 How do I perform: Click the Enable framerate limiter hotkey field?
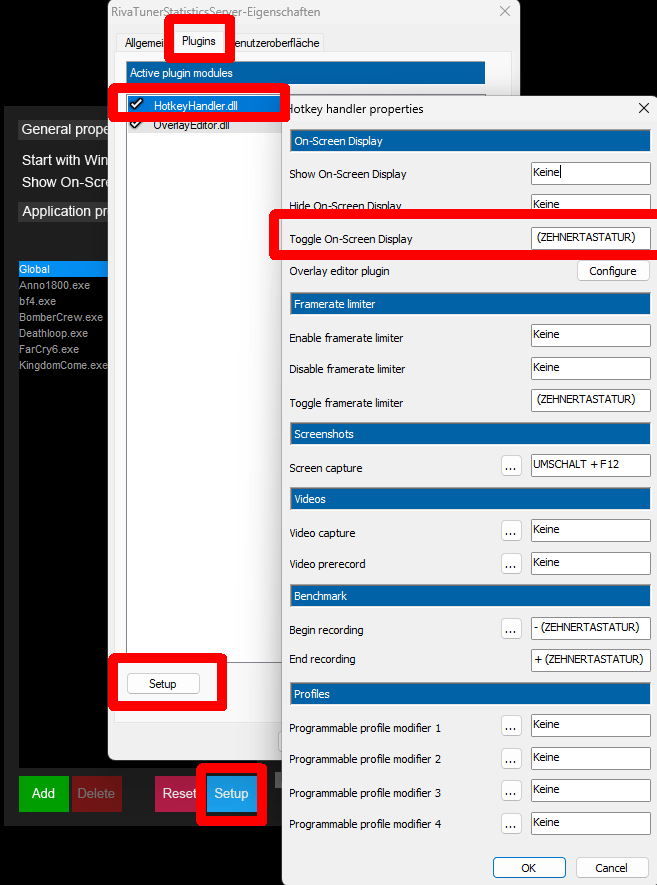(590, 335)
